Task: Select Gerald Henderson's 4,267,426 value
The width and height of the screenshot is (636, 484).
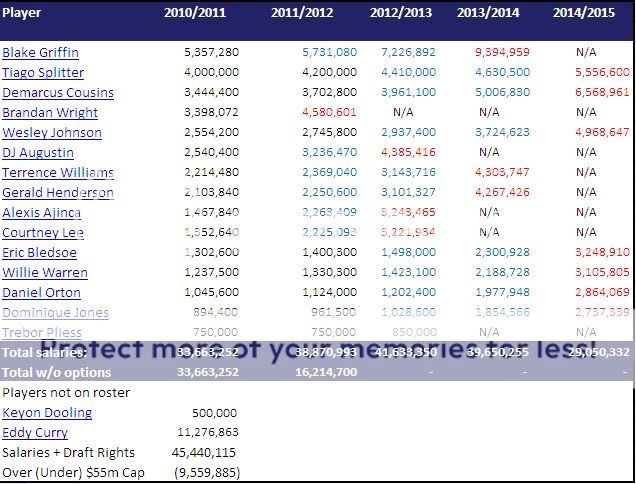Action: coord(502,192)
